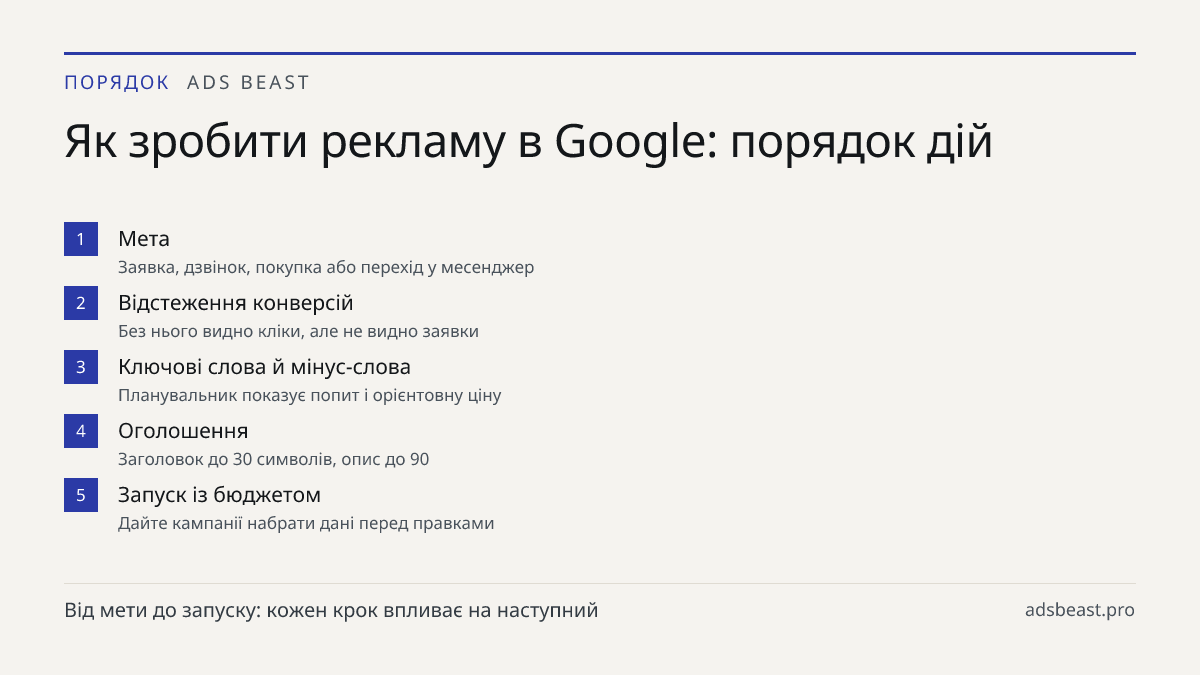Select the step title 'Ключові слова й мінус-слова'
The width and height of the screenshot is (1200, 675).
[x=264, y=367]
